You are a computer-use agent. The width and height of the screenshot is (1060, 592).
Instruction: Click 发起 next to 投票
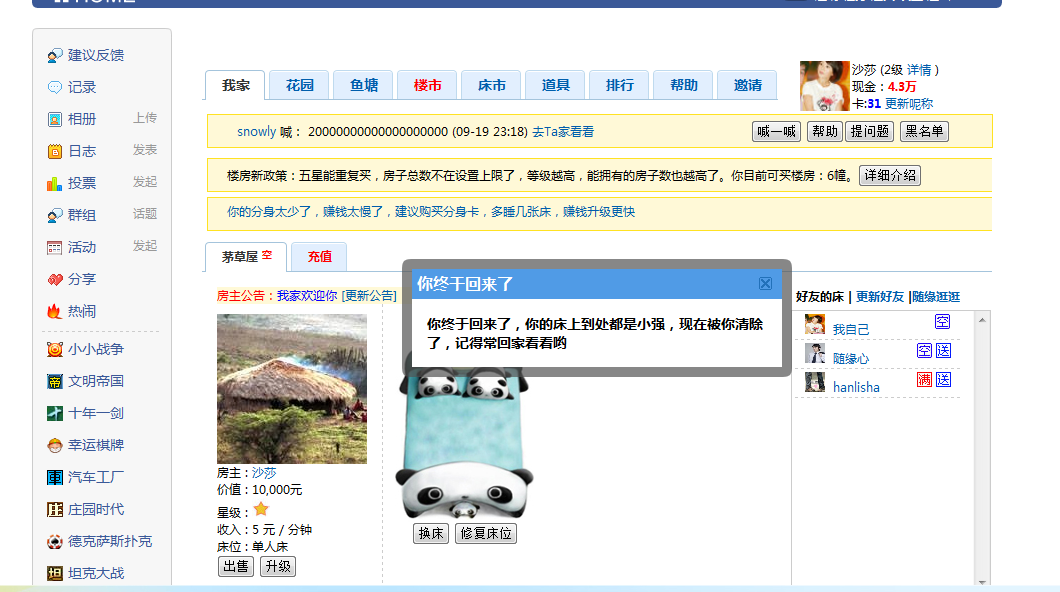coord(145,182)
